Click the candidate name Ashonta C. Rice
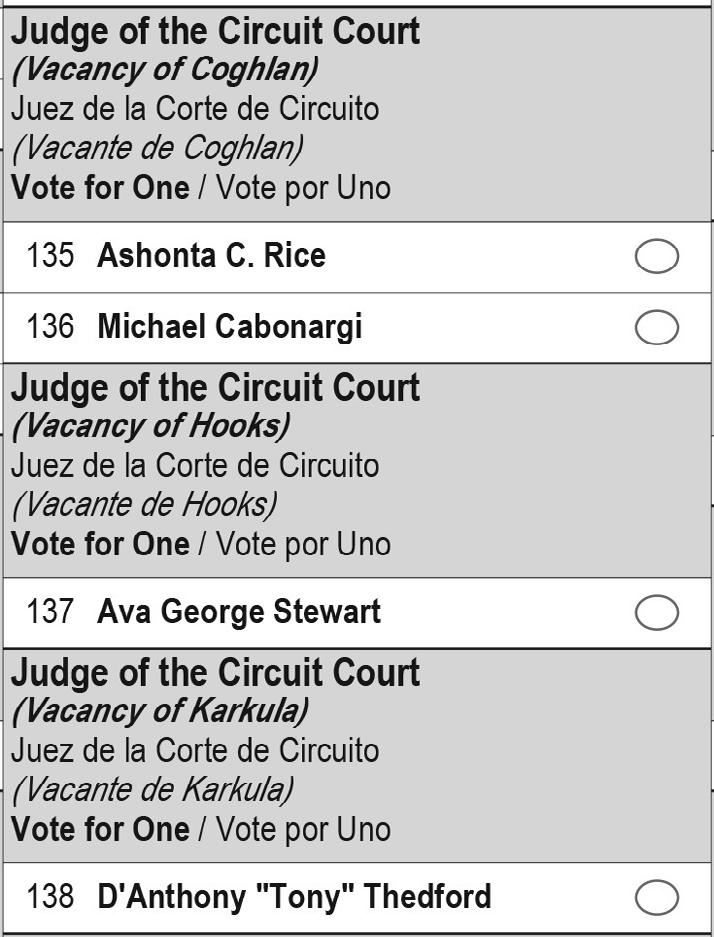This screenshot has width=714, height=937. (x=212, y=256)
